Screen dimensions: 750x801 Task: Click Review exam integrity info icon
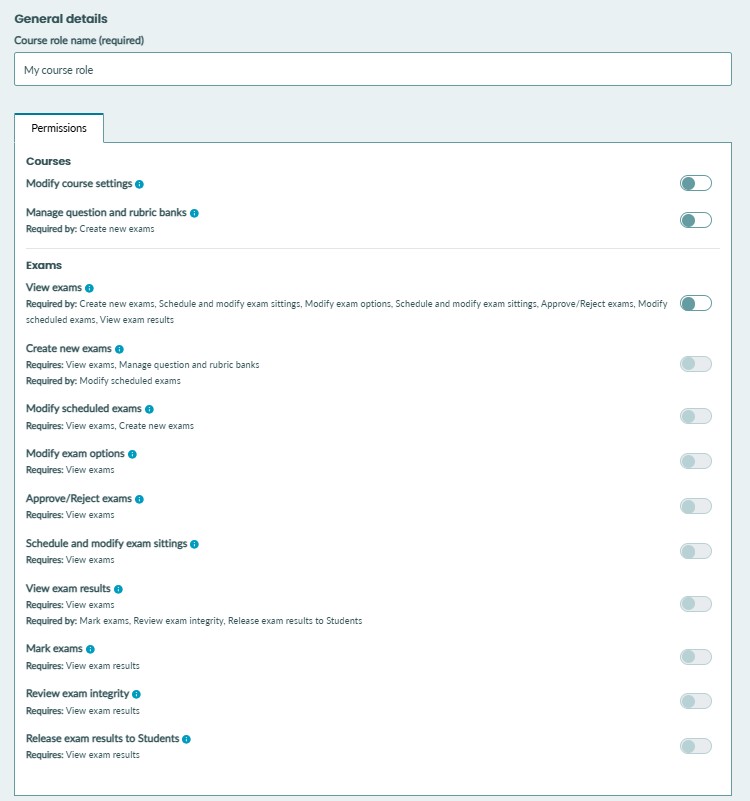click(136, 694)
